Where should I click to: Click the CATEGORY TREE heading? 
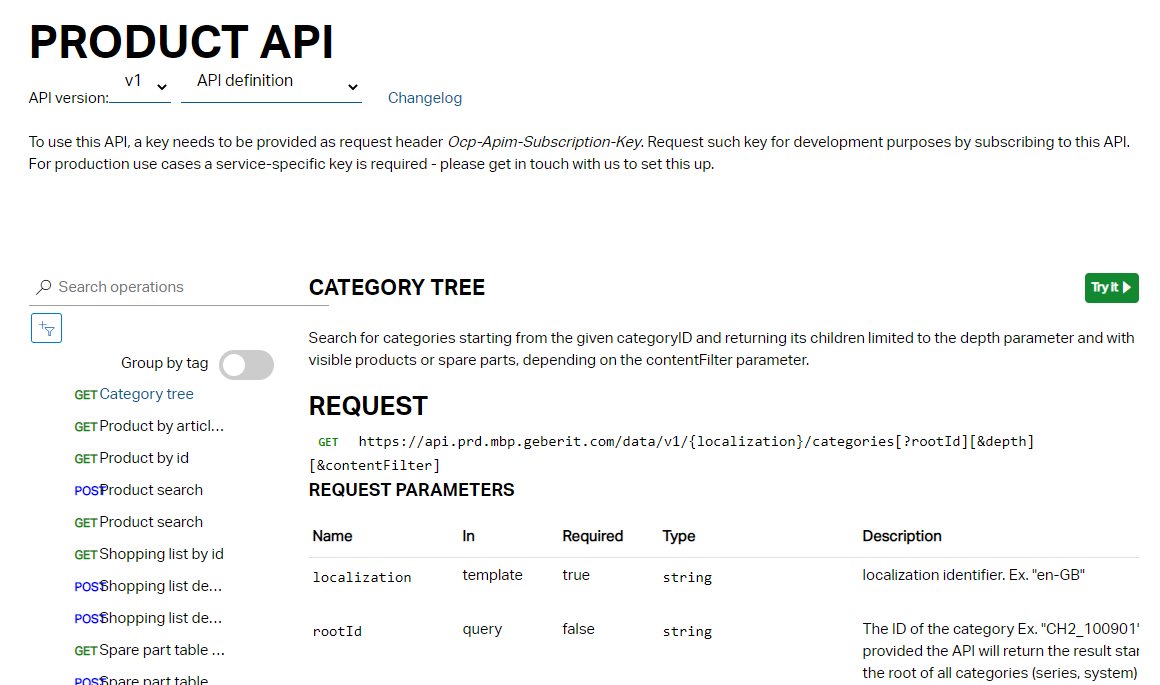click(397, 287)
